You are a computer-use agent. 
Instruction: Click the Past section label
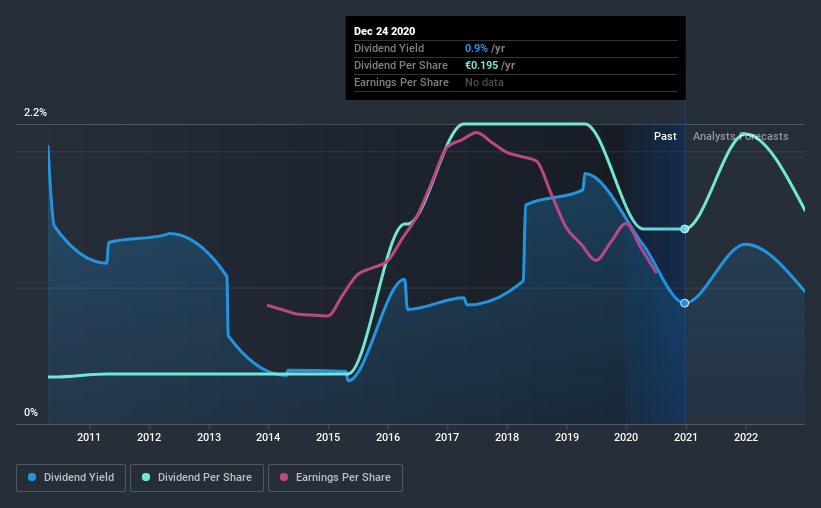665,136
